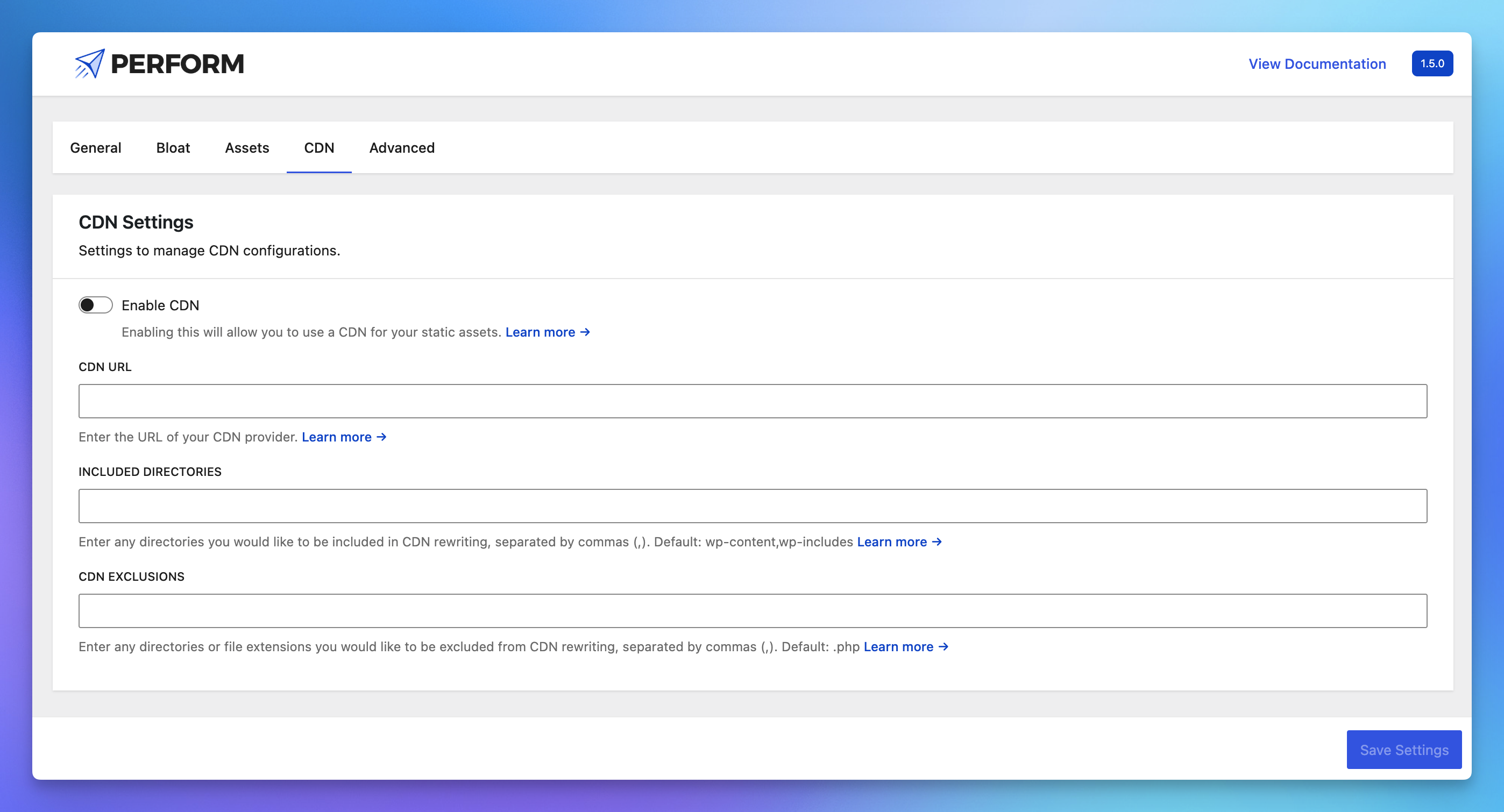Click the Enable CDN label text

tap(160, 305)
